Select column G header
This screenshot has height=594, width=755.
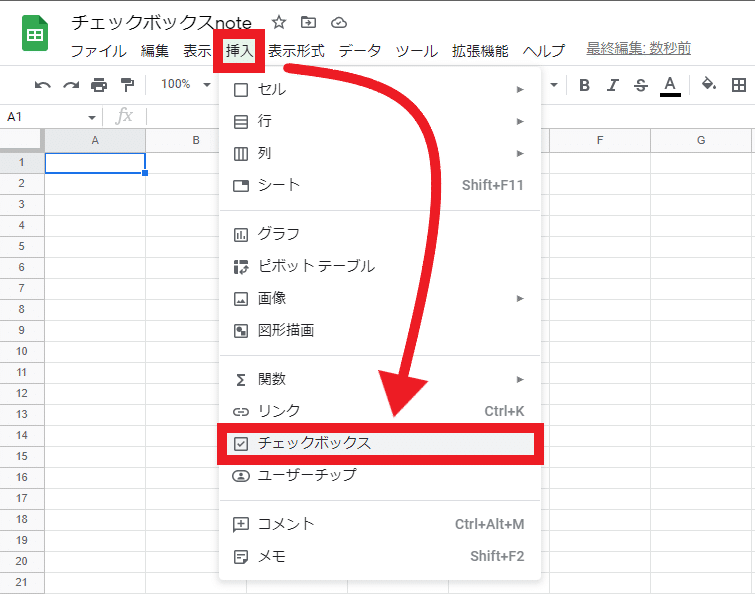[701, 141]
